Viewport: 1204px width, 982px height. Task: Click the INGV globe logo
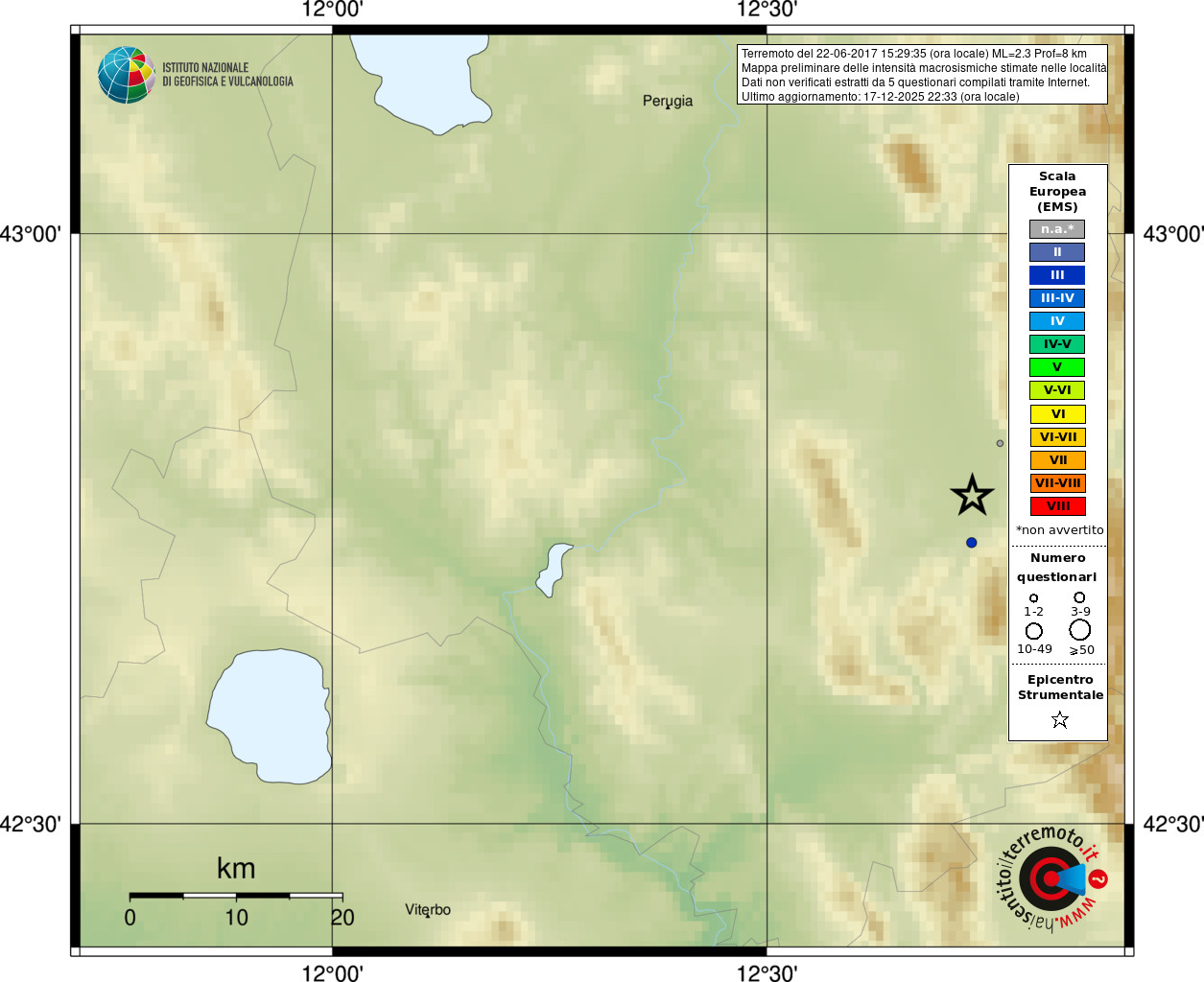point(126,75)
